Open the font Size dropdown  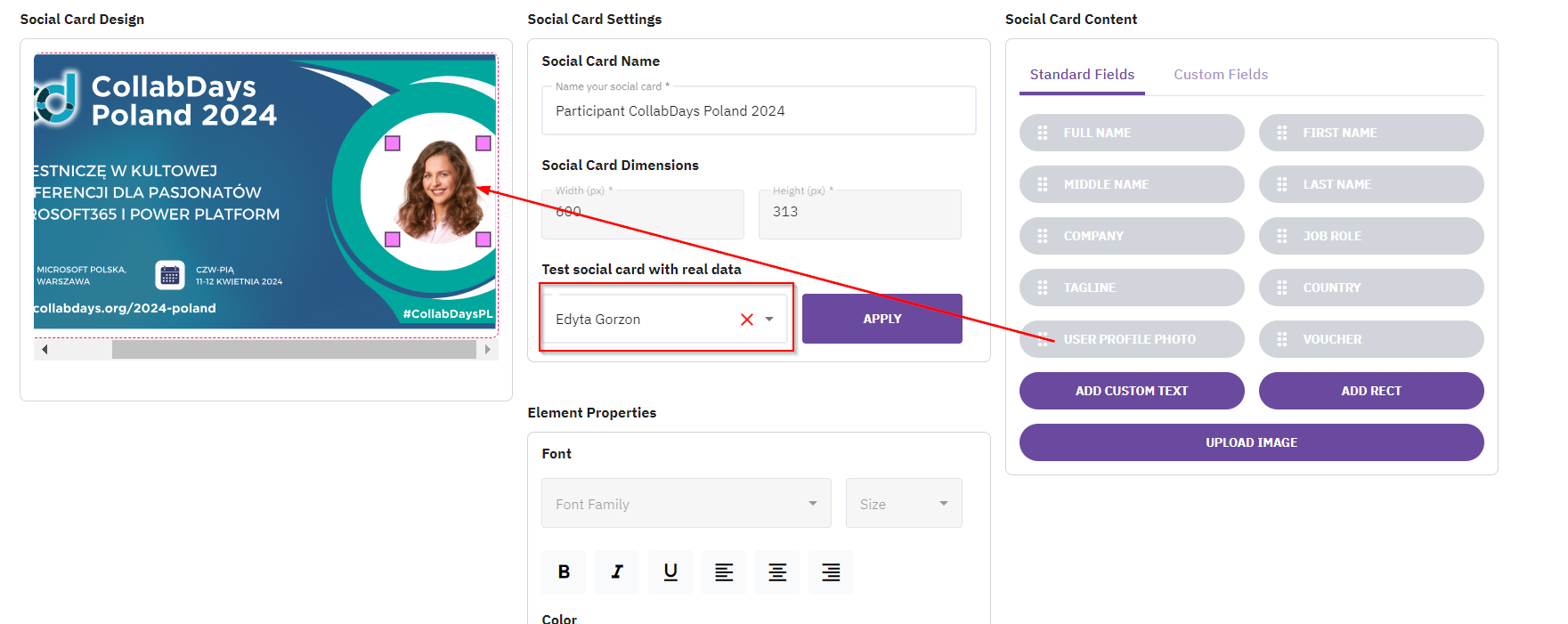point(904,503)
